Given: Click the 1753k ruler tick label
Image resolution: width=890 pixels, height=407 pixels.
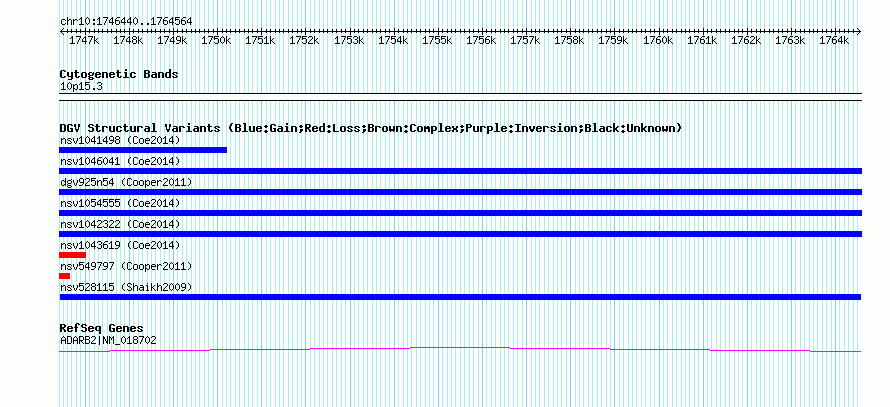Looking at the screenshot, I should pos(349,40).
